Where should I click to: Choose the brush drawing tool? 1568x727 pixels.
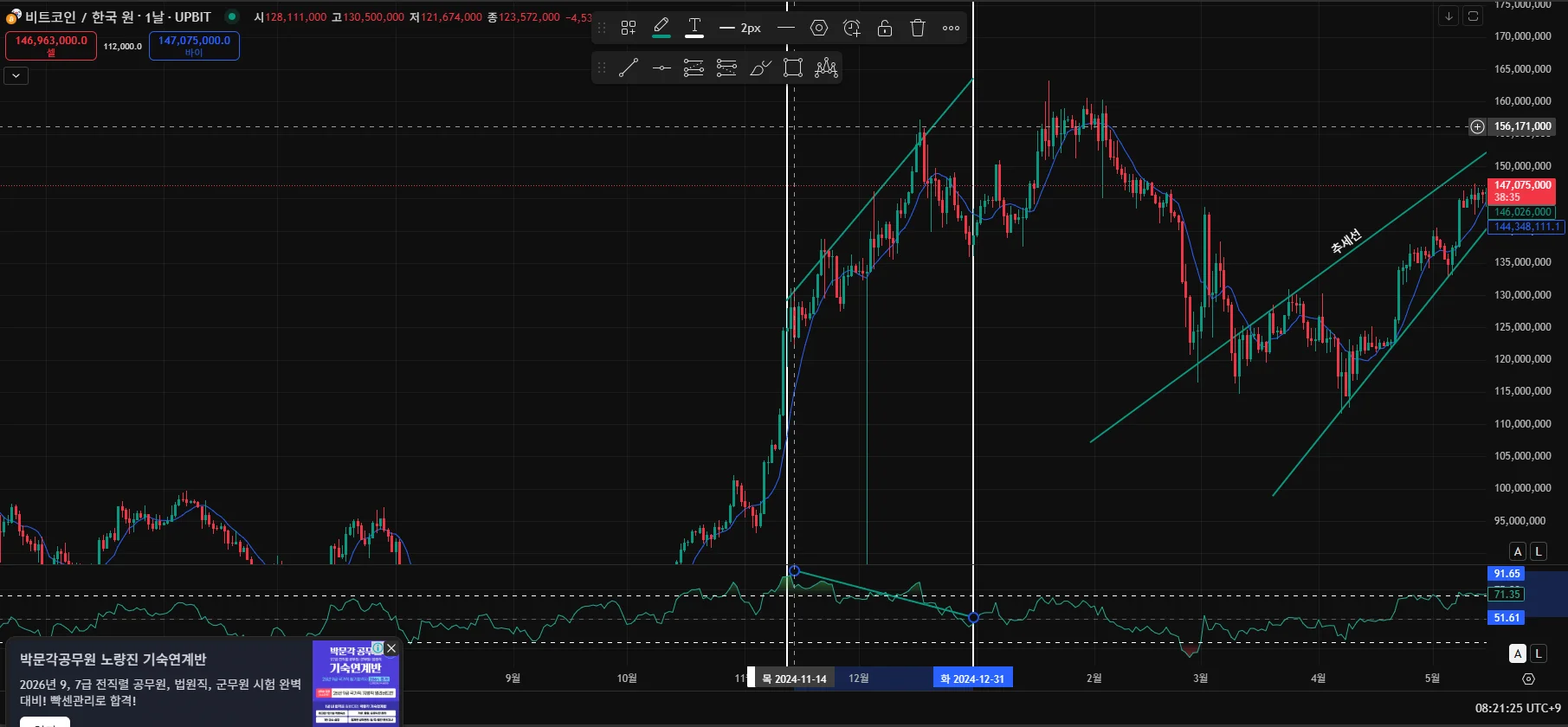point(760,68)
